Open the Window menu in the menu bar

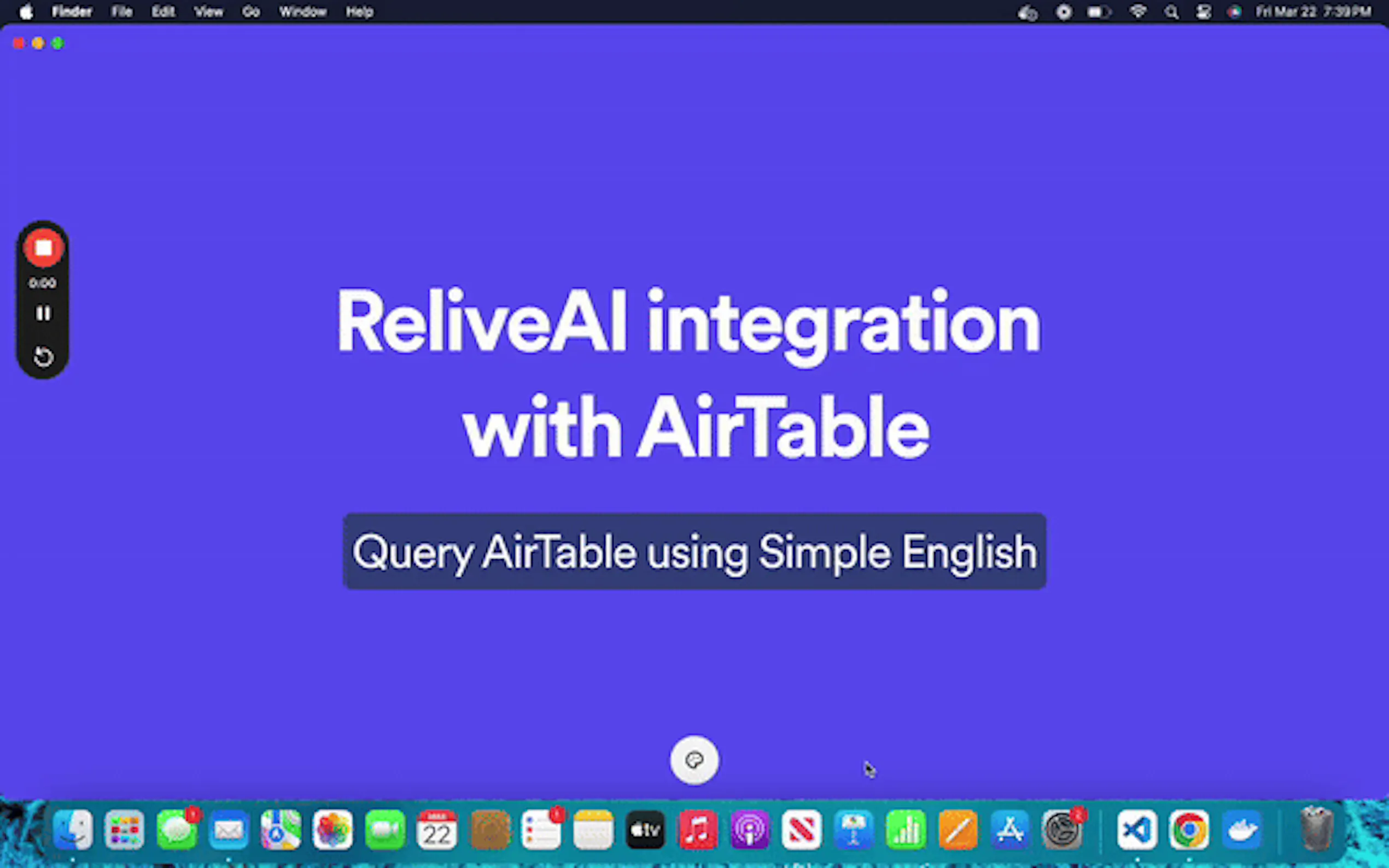click(x=302, y=11)
